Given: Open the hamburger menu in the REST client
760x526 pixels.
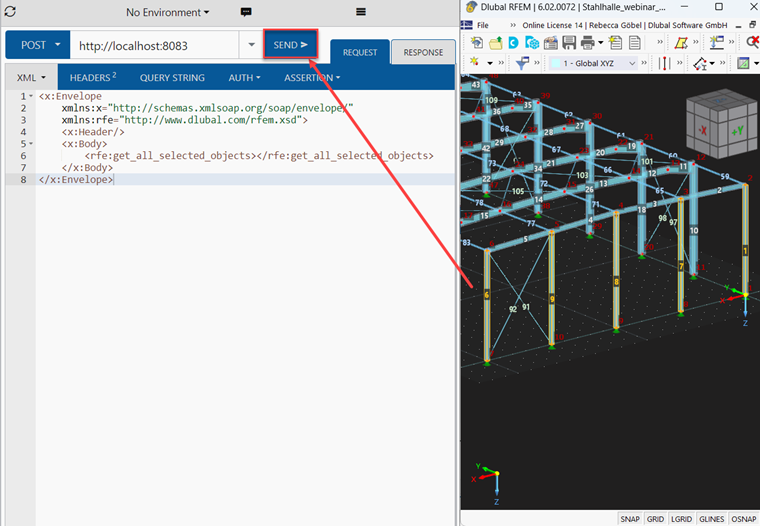Looking at the screenshot, I should (361, 12).
